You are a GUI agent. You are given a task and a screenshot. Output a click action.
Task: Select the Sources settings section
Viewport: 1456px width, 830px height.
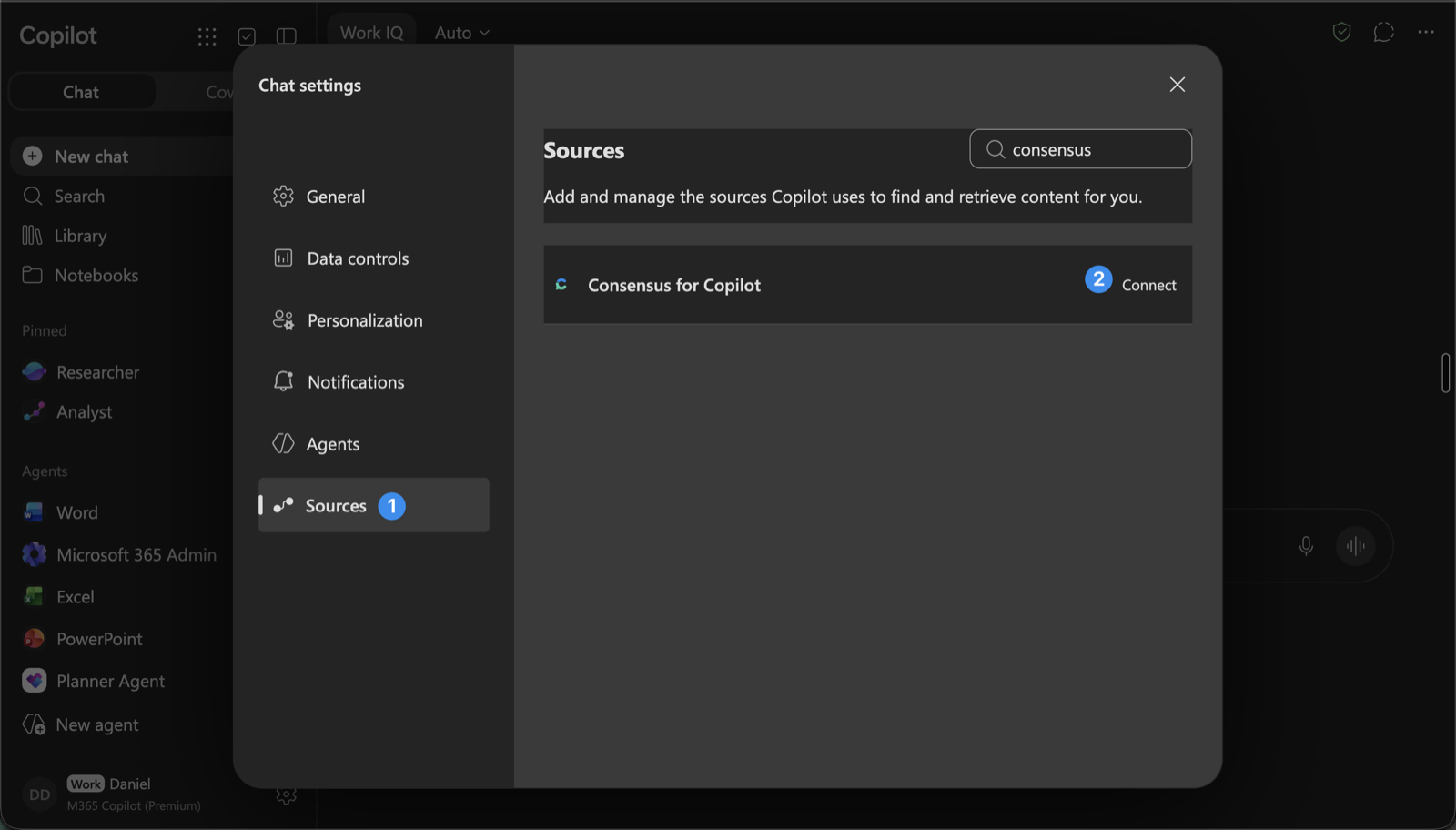pos(373,505)
